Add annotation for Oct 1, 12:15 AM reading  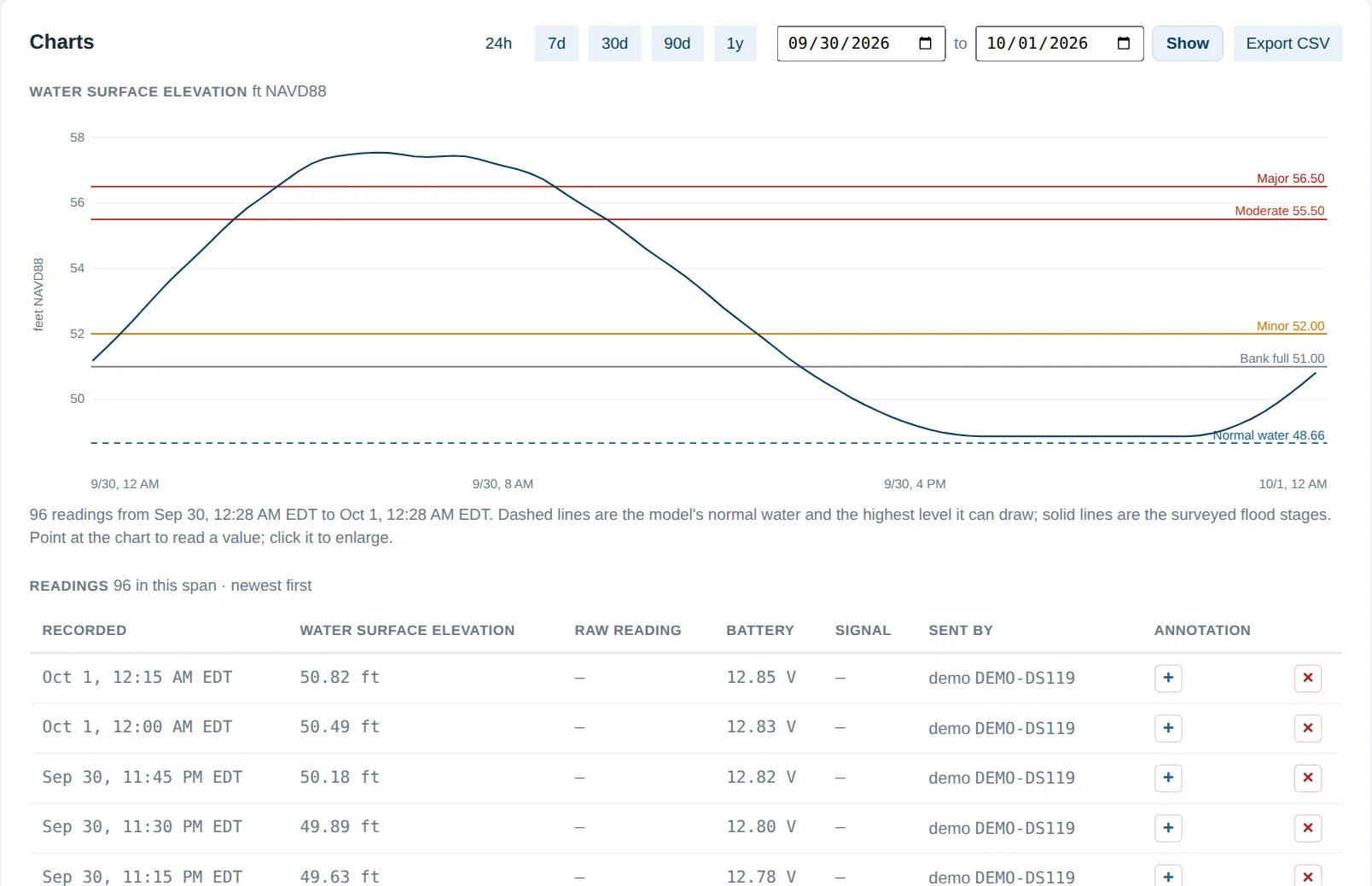1168,678
